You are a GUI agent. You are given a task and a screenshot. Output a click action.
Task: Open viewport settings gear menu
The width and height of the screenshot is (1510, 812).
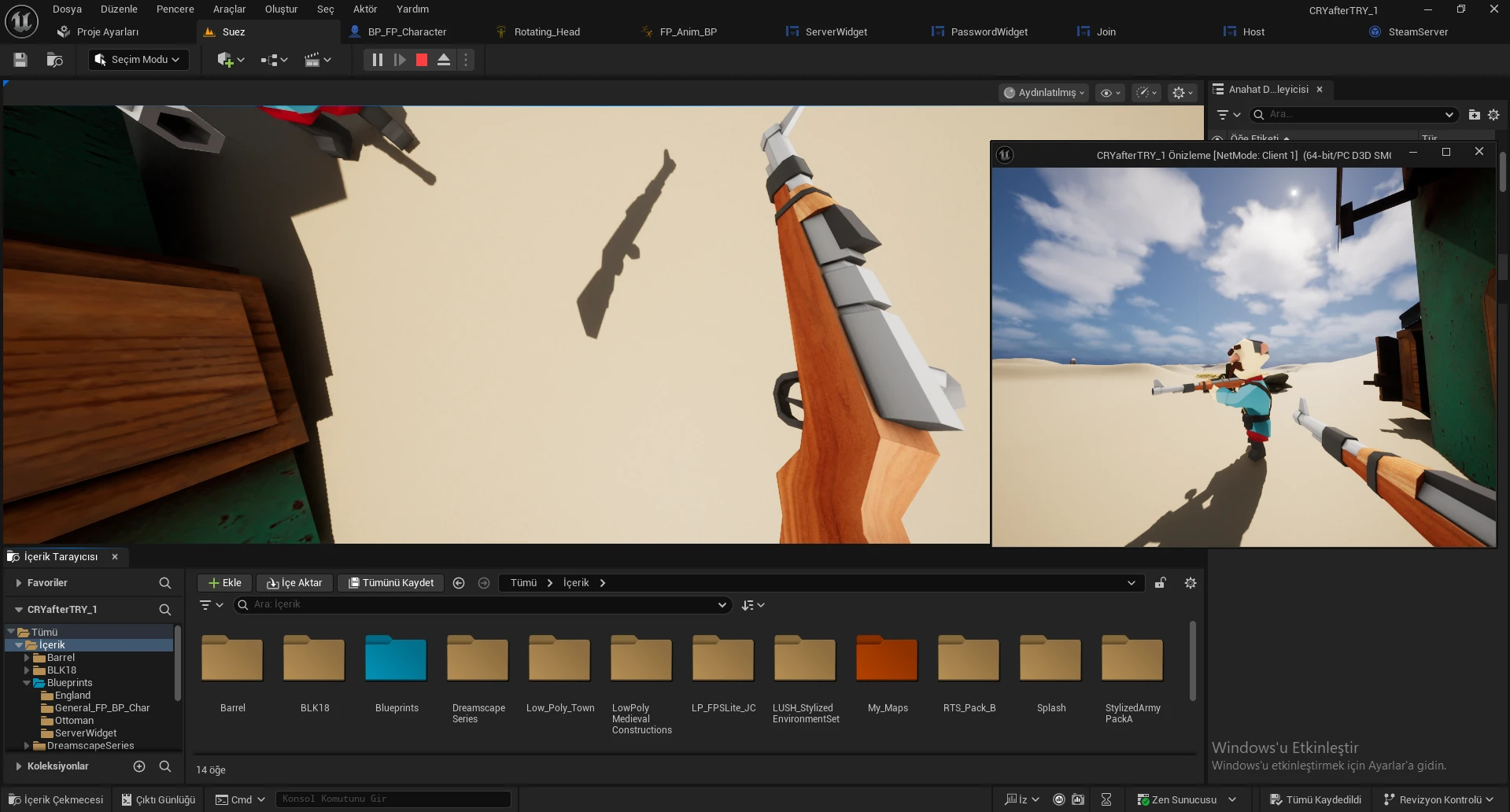1182,93
